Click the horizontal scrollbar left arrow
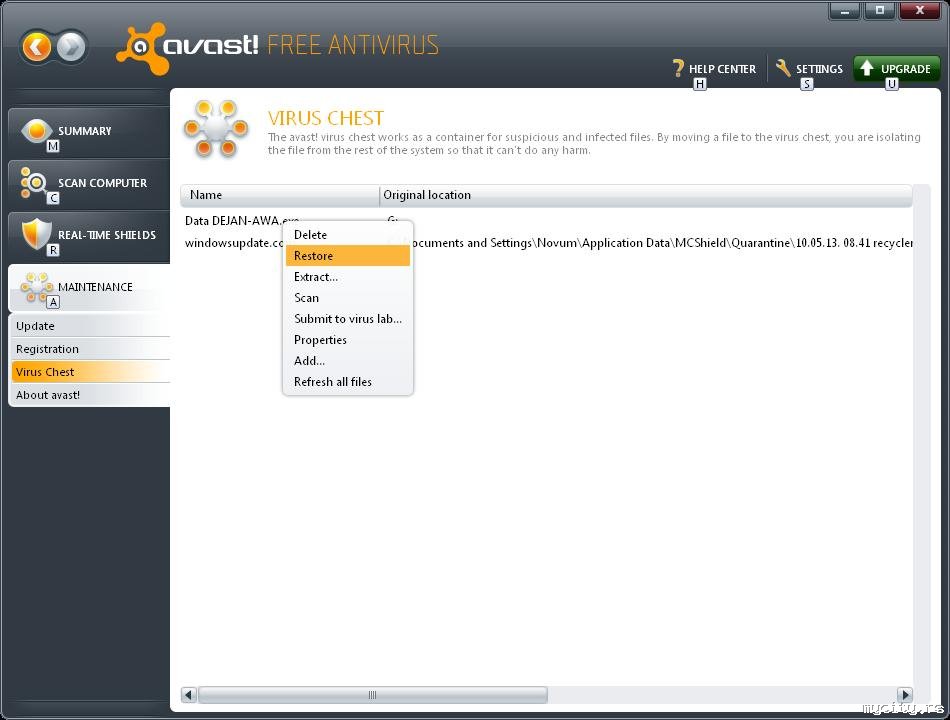Viewport: 950px width, 720px height. click(x=188, y=695)
